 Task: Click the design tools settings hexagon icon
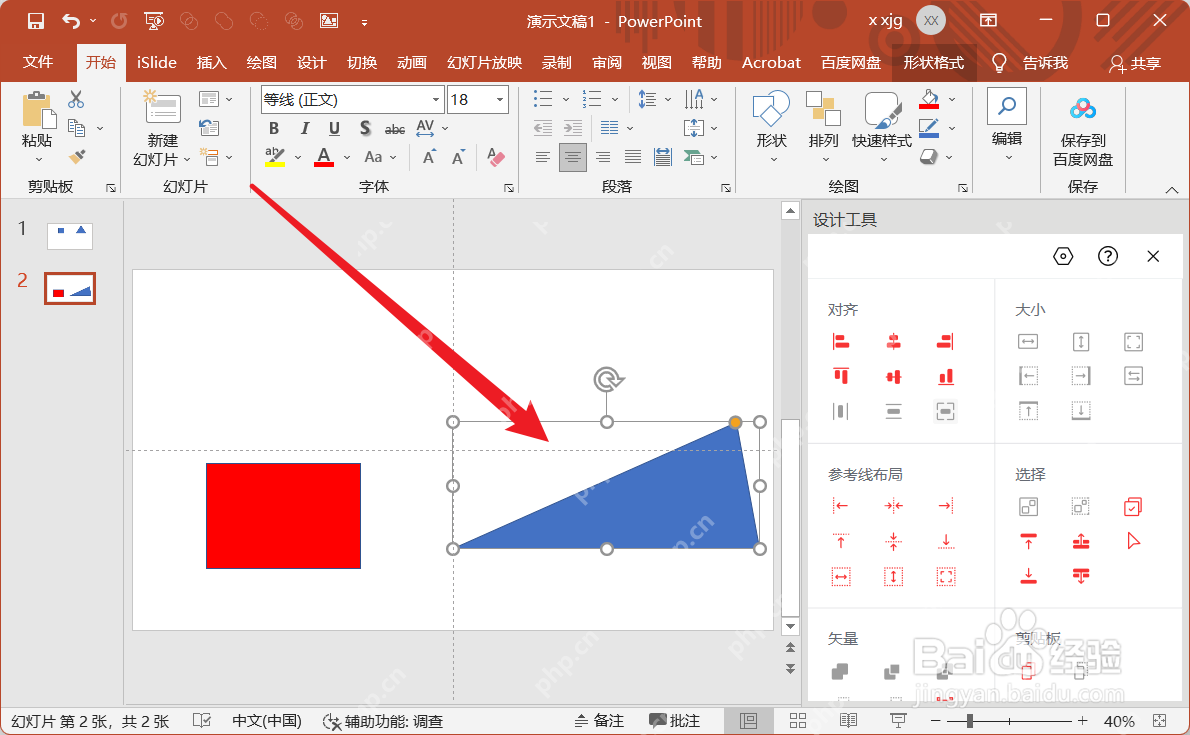coord(1063,257)
